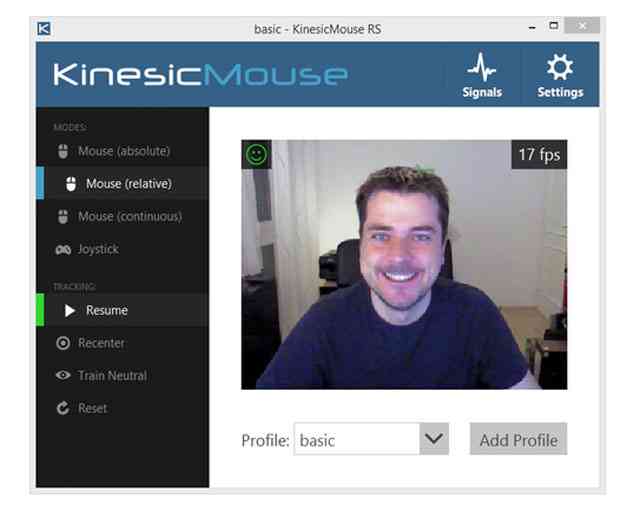Viewport: 631px width, 522px height.
Task: Choose Joystick mode label in sidebar
Action: coord(98,249)
